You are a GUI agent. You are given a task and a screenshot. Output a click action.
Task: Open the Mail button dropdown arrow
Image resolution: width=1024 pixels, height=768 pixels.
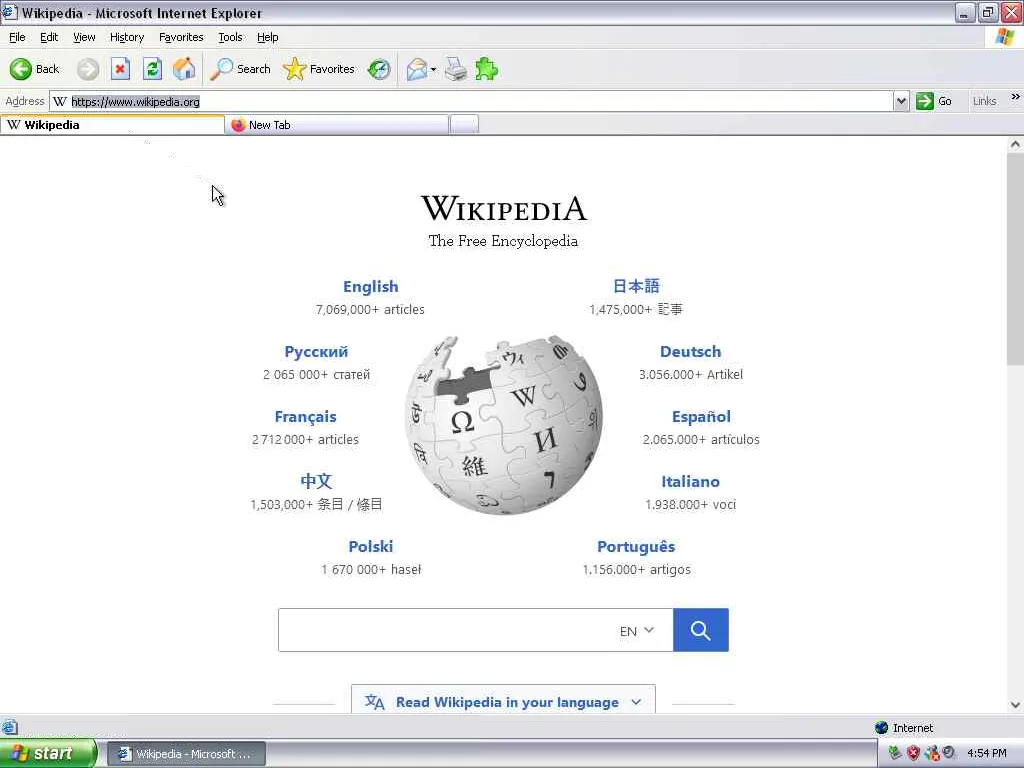point(433,69)
